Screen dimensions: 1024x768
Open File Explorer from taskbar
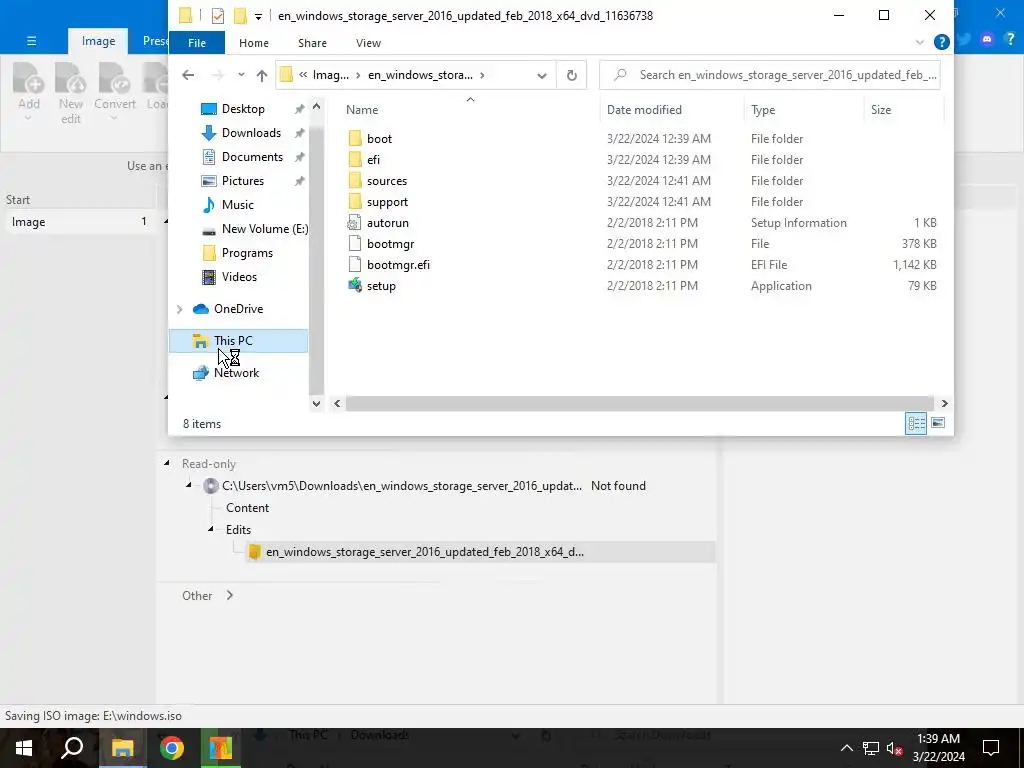pos(122,748)
